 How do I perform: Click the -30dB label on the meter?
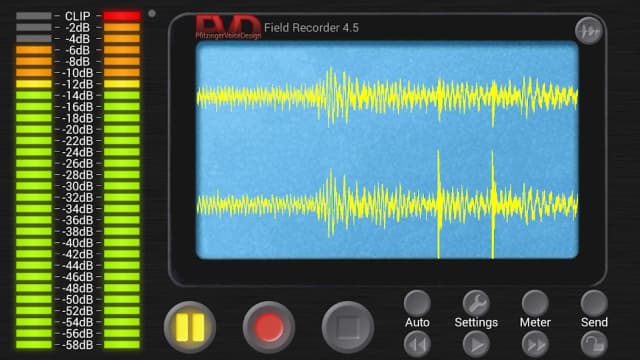pyautogui.click(x=78, y=186)
